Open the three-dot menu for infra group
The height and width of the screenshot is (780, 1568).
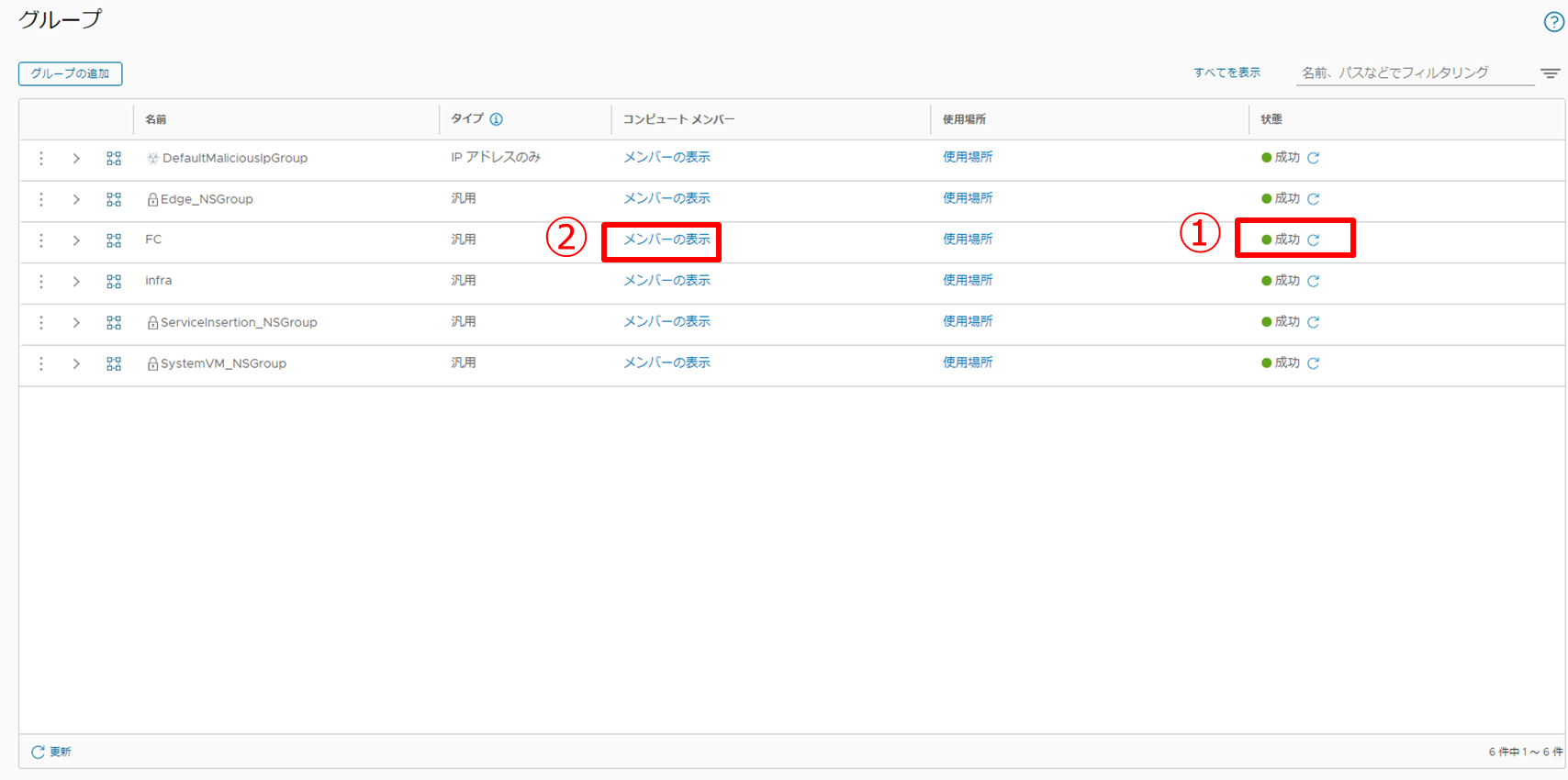(41, 282)
